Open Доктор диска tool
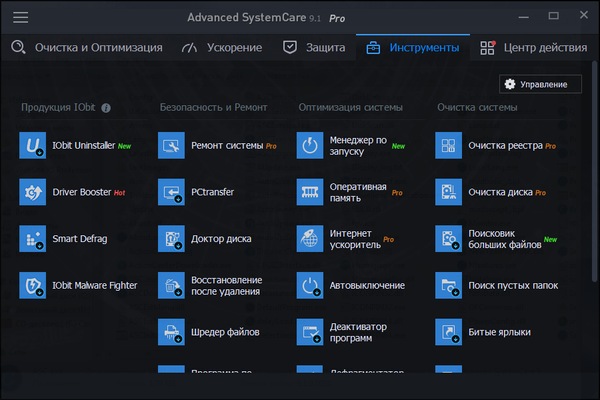 point(172,239)
